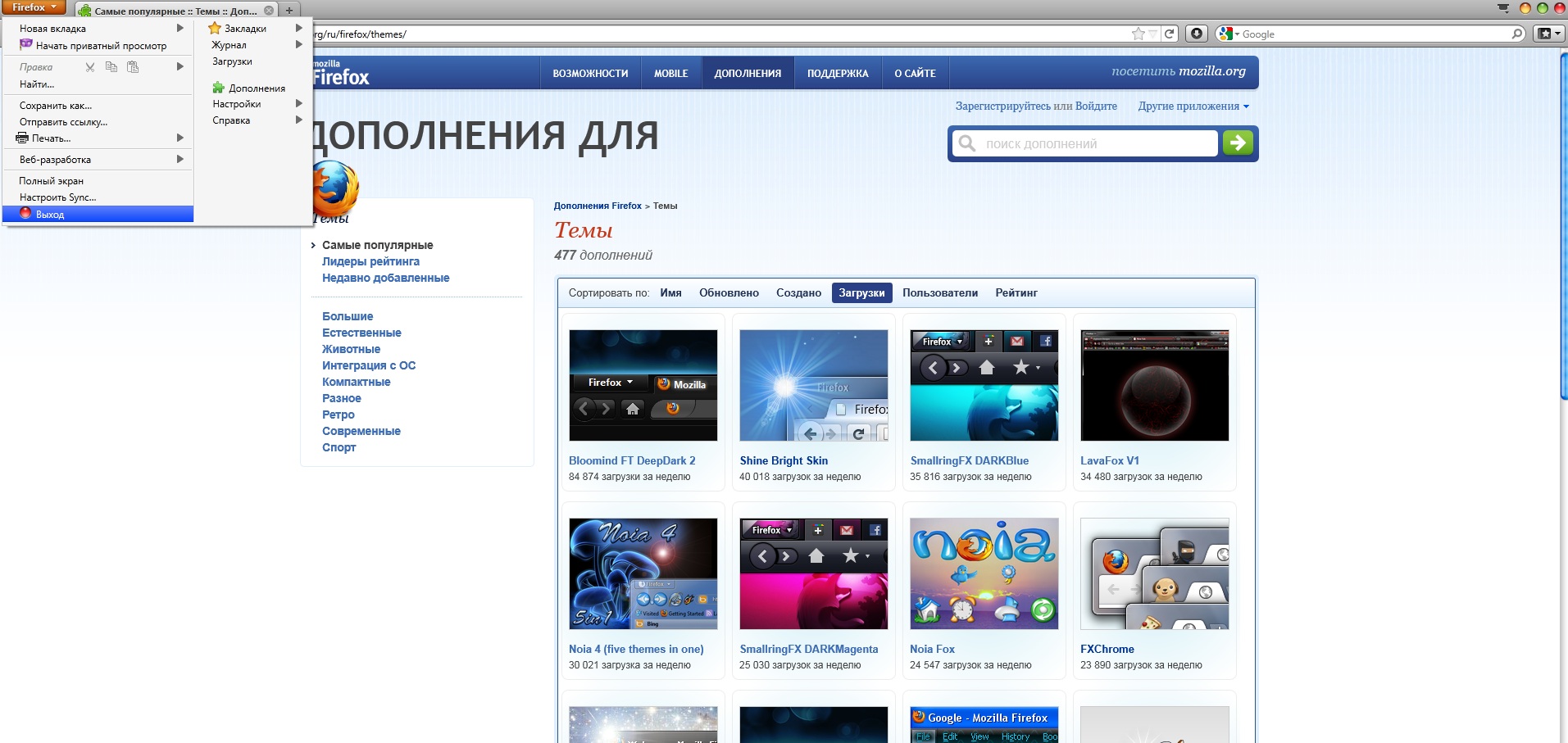Select Полный экран menu item

98,180
